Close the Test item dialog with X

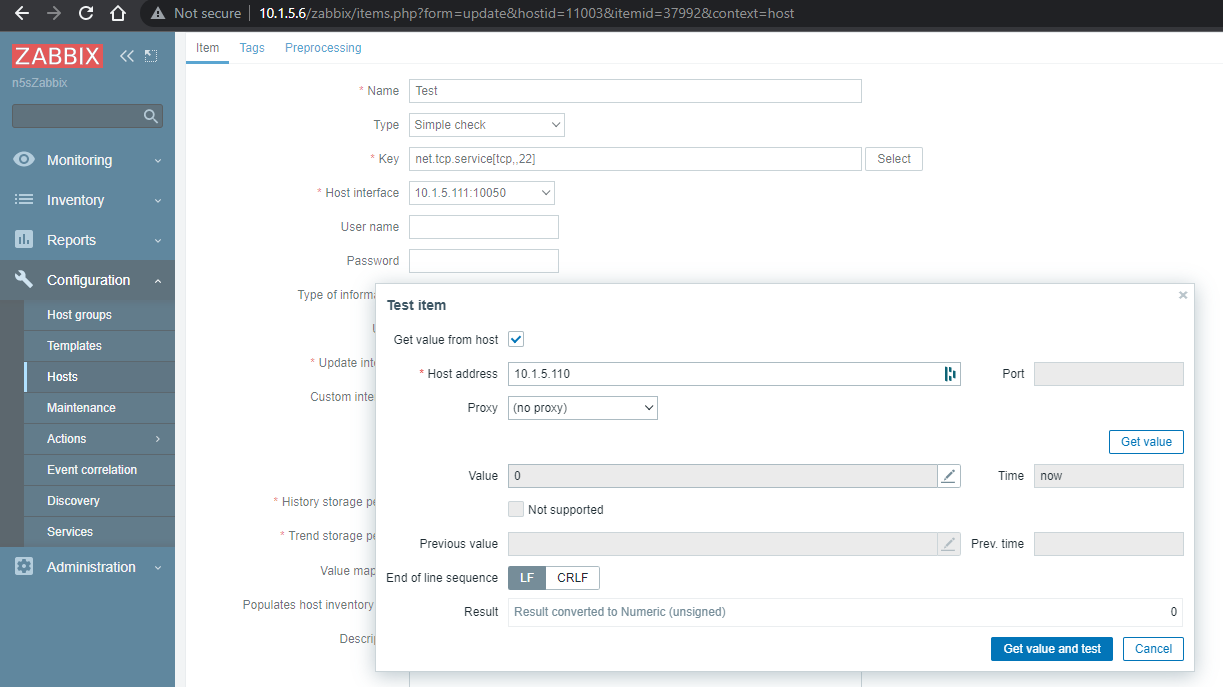[x=1183, y=295]
